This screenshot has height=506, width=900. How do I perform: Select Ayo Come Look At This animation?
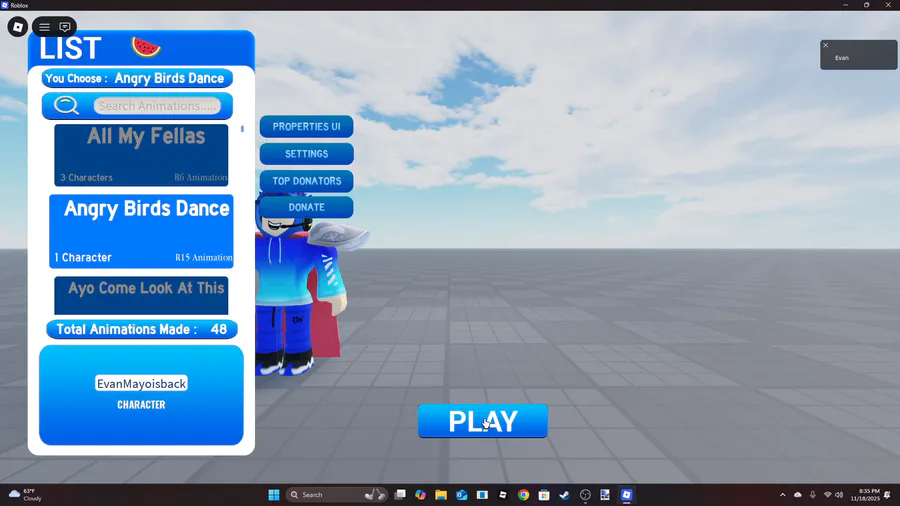click(141, 295)
